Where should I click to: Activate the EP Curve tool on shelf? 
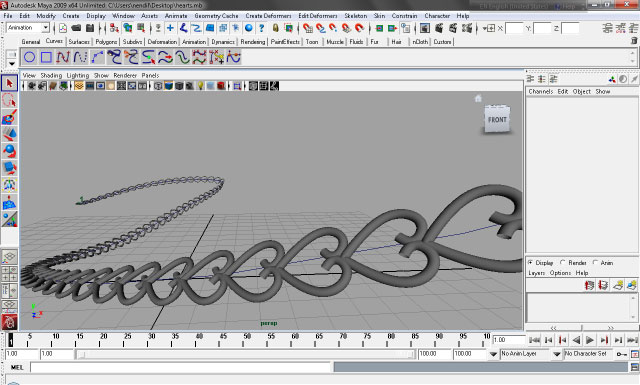tap(63, 57)
